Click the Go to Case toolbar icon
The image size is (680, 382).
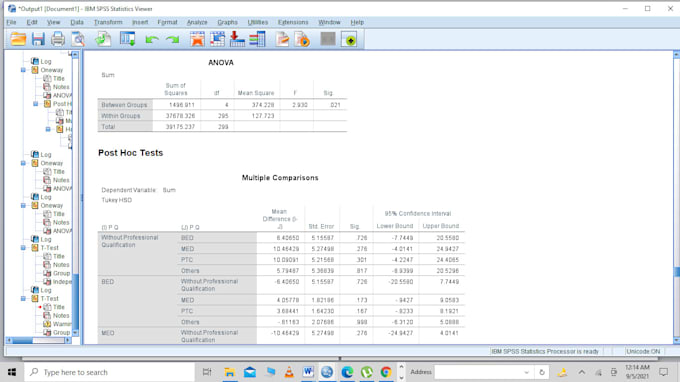pos(217,39)
